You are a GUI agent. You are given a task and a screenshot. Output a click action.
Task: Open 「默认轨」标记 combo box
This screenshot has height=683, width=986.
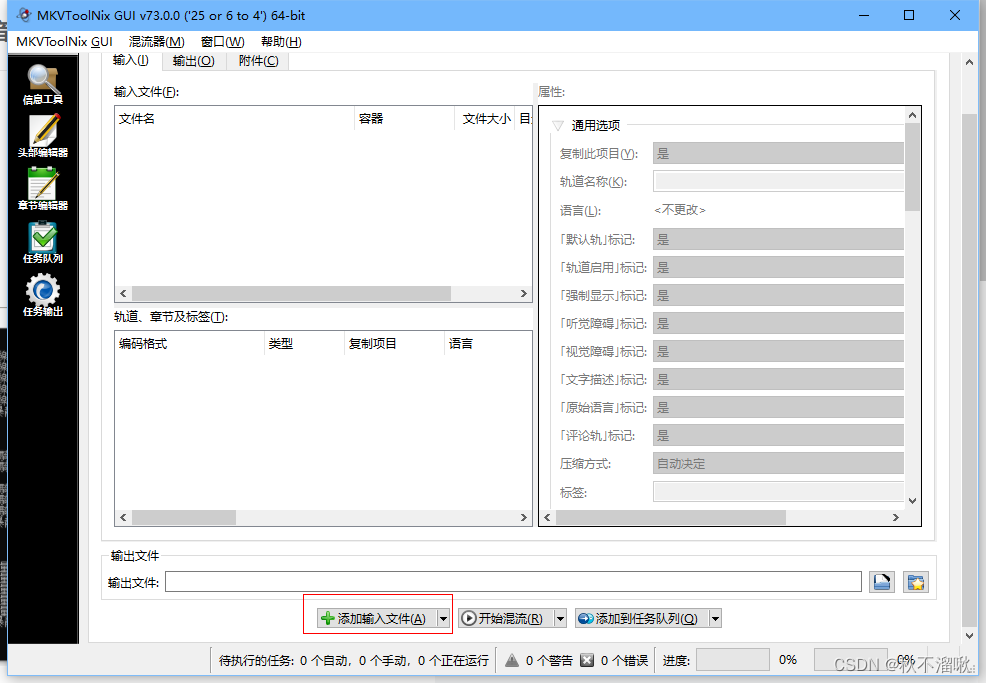778,239
